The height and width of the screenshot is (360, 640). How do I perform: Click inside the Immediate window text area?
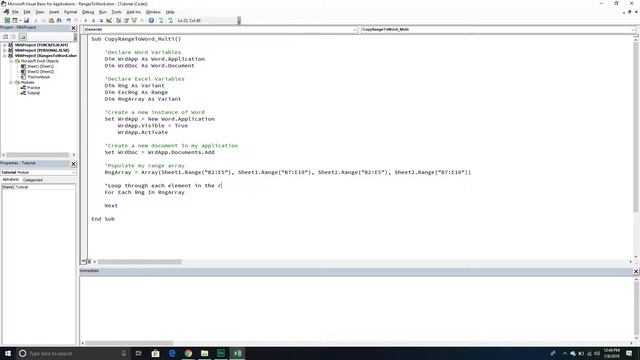pos(356,308)
